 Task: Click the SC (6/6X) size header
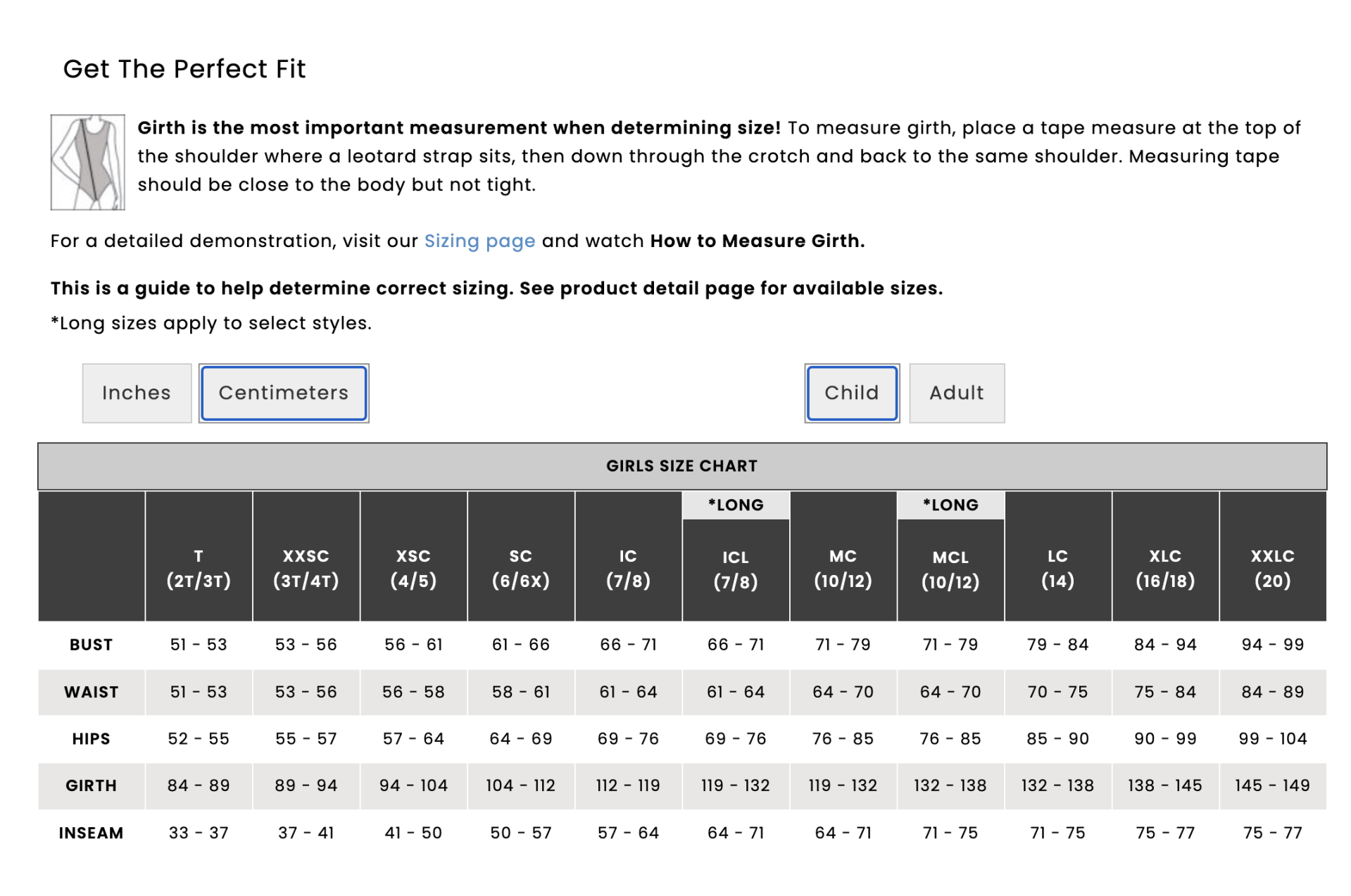[521, 568]
